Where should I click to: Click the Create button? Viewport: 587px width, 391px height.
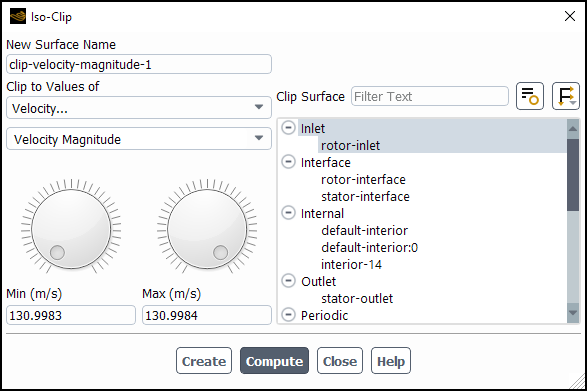pyautogui.click(x=204, y=361)
